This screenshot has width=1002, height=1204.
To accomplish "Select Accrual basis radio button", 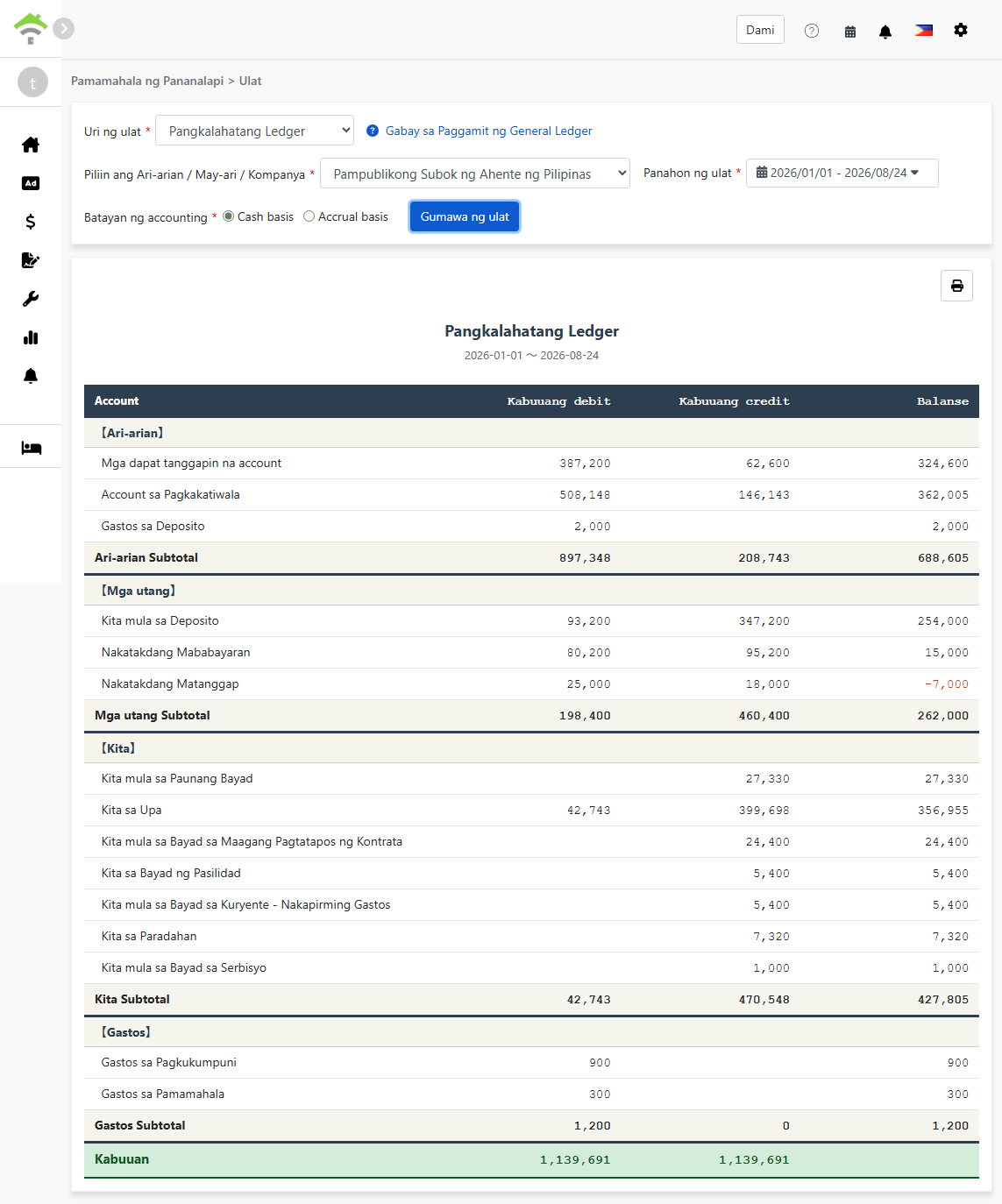I will coord(309,216).
